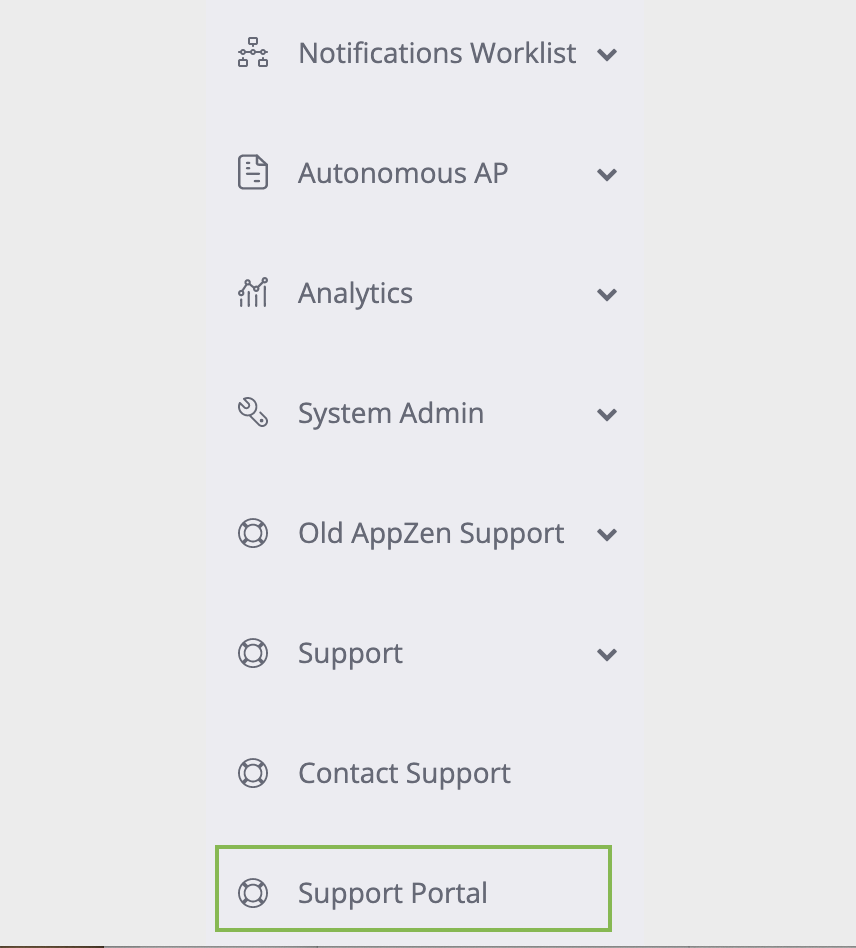Click the Contact Support lifebuoy icon
This screenshot has width=856, height=948.
coord(253,773)
